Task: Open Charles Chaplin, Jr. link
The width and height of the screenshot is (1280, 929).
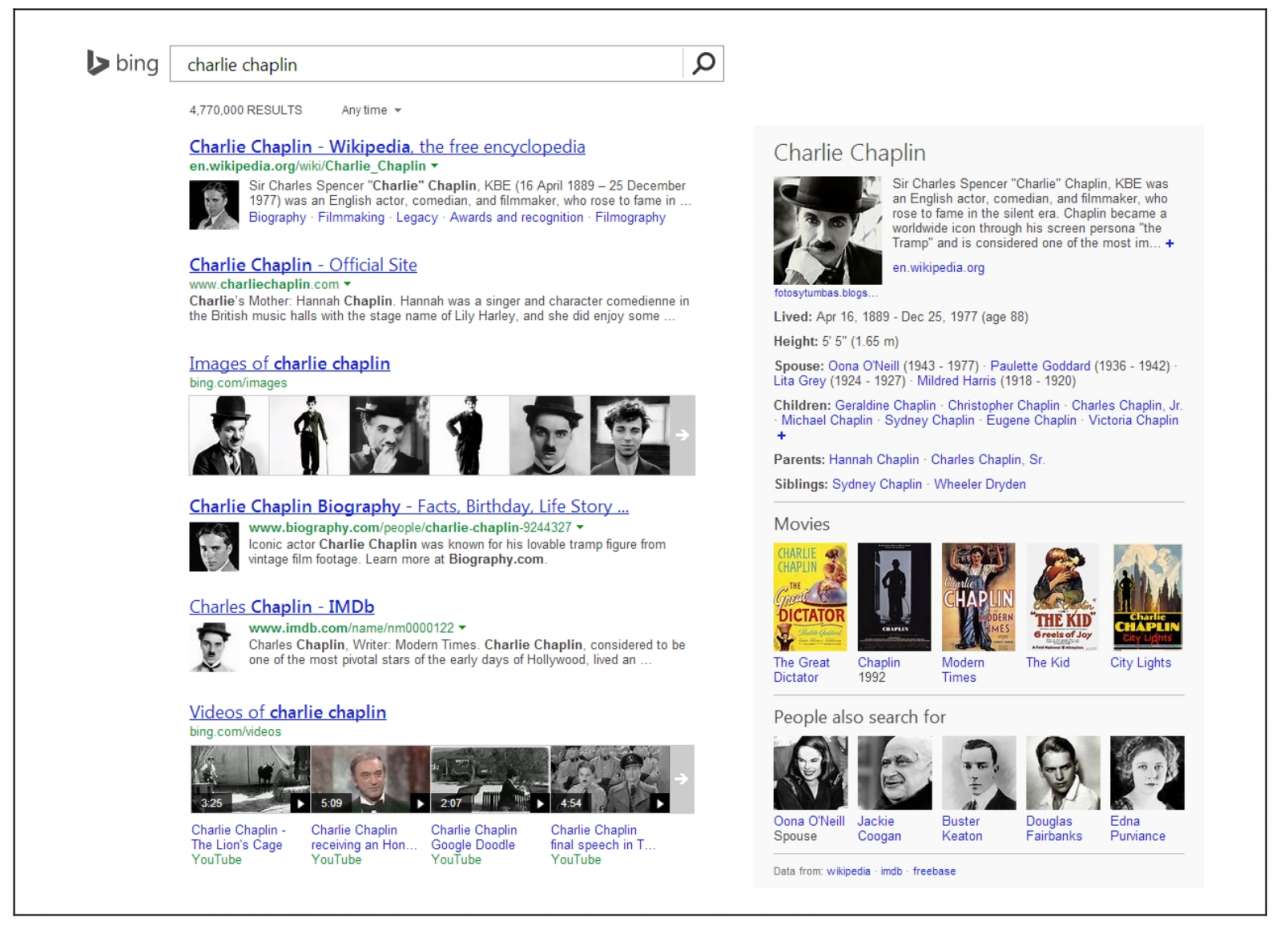Action: tap(1127, 405)
